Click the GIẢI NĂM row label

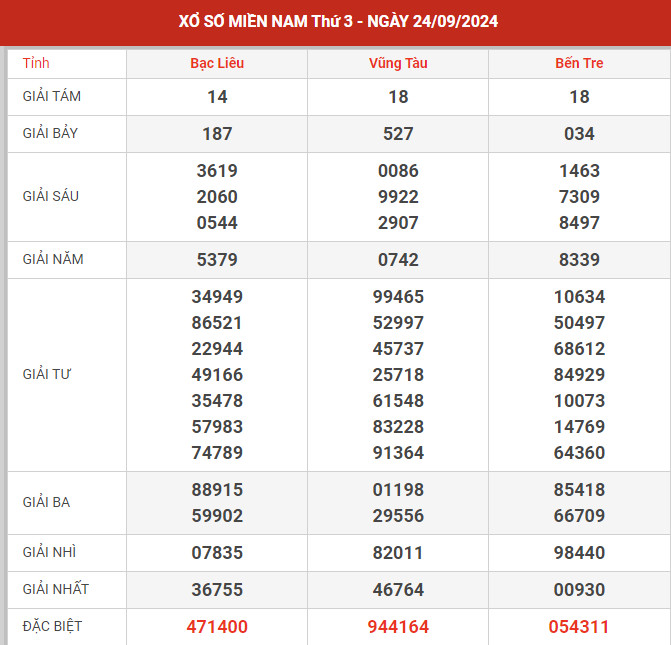[53, 259]
